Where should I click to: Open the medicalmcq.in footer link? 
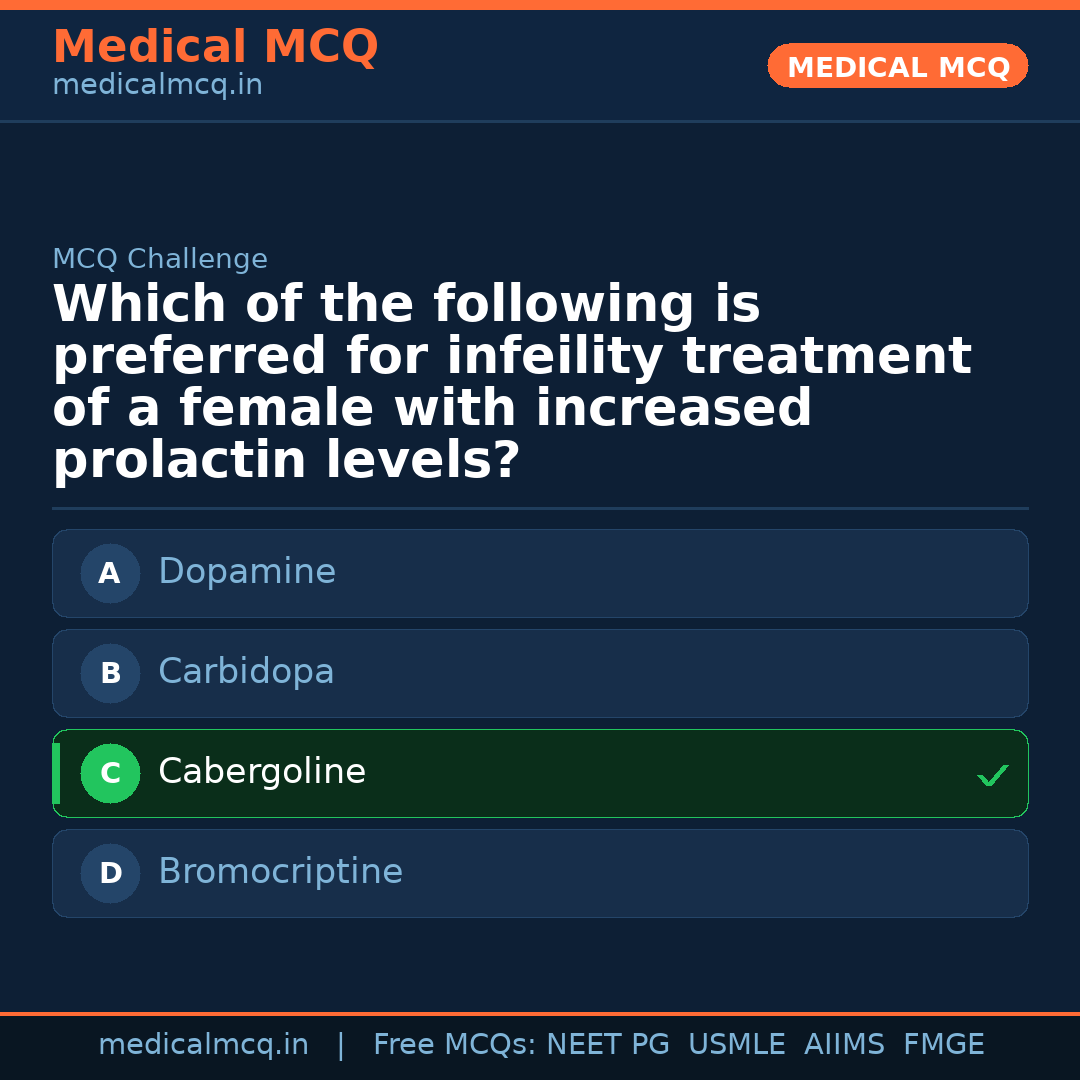click(204, 1043)
